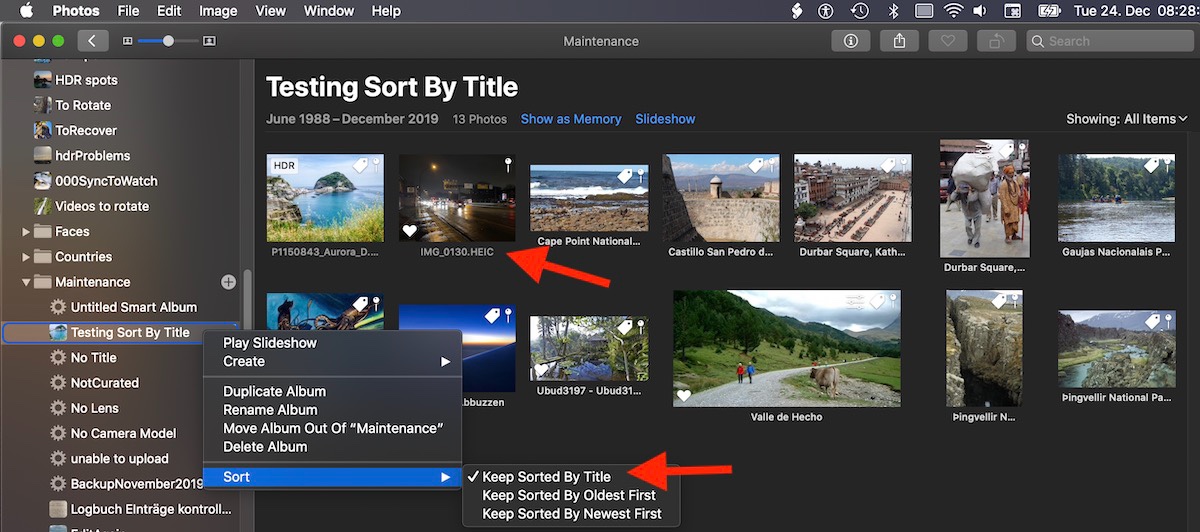Open Sort submenu in context menu
This screenshot has width=1200, height=532.
333,477
